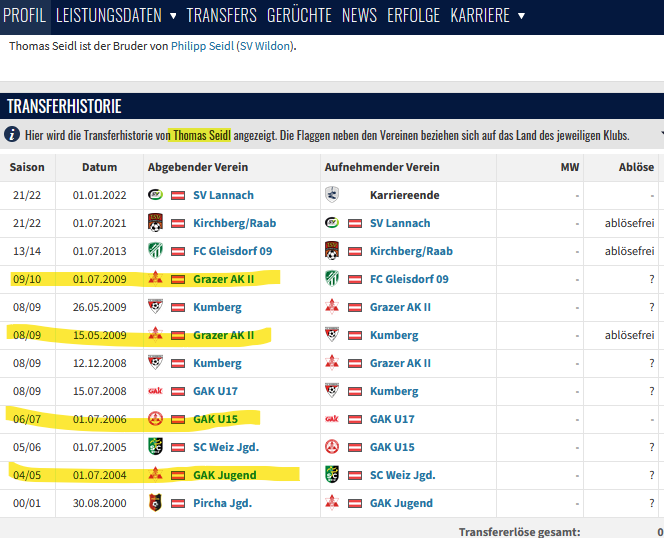Click the Karriereende crest icon
This screenshot has height=538, width=664.
332,195
